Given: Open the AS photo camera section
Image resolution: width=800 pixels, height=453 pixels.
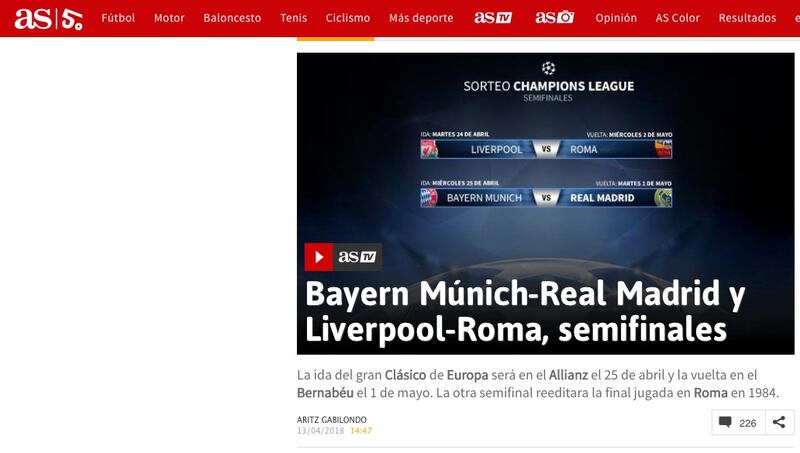Looking at the screenshot, I should pyautogui.click(x=555, y=18).
